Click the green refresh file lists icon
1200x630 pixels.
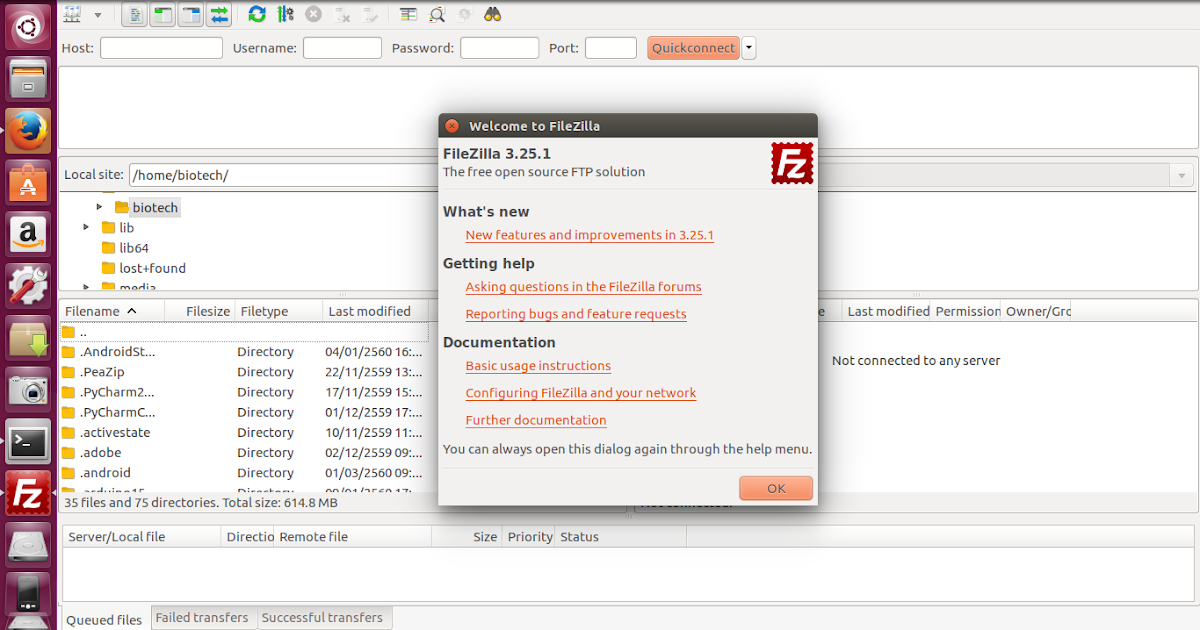tap(257, 14)
